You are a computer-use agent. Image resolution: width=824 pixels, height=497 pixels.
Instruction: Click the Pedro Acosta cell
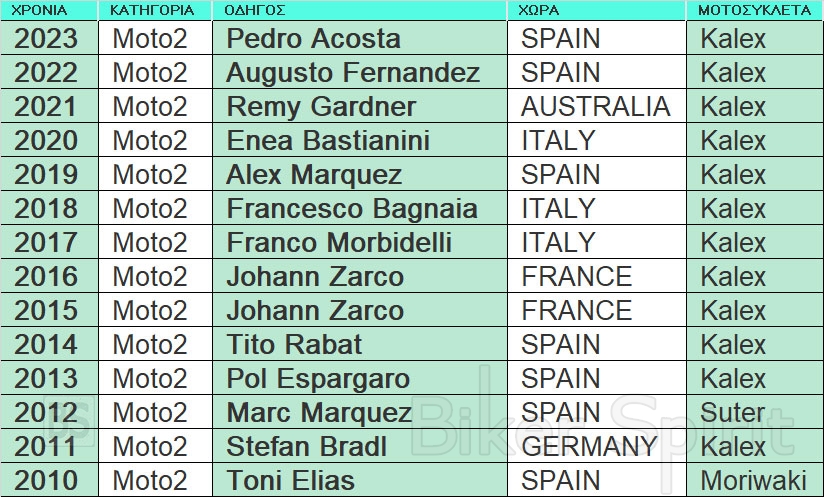[x=313, y=39]
